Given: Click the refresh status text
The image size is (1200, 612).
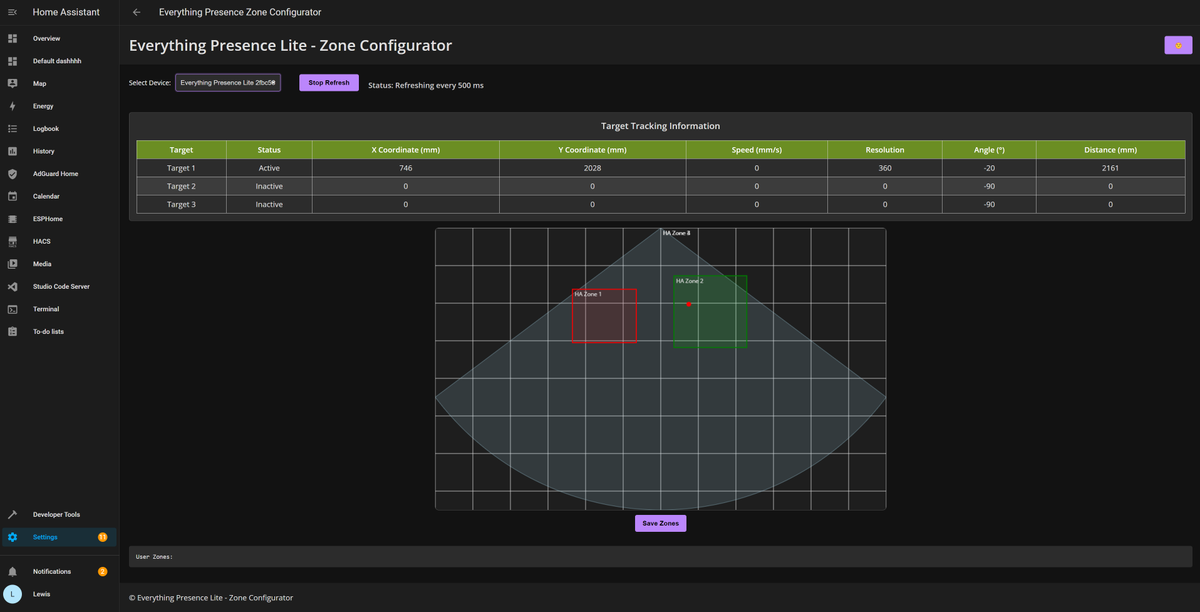Looking at the screenshot, I should click(426, 85).
